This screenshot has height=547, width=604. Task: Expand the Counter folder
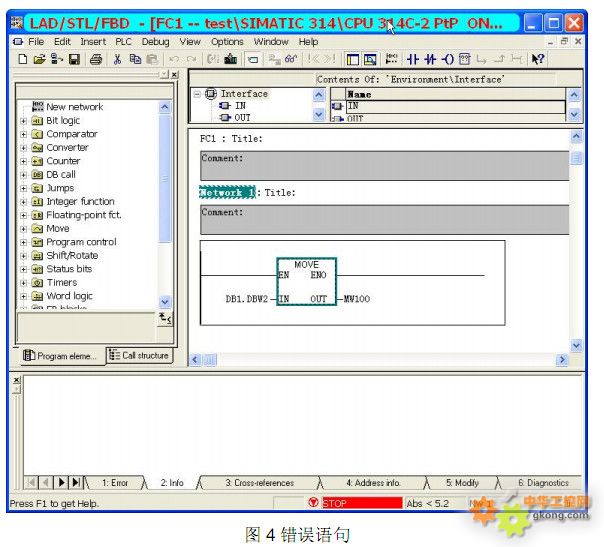tap(23, 161)
